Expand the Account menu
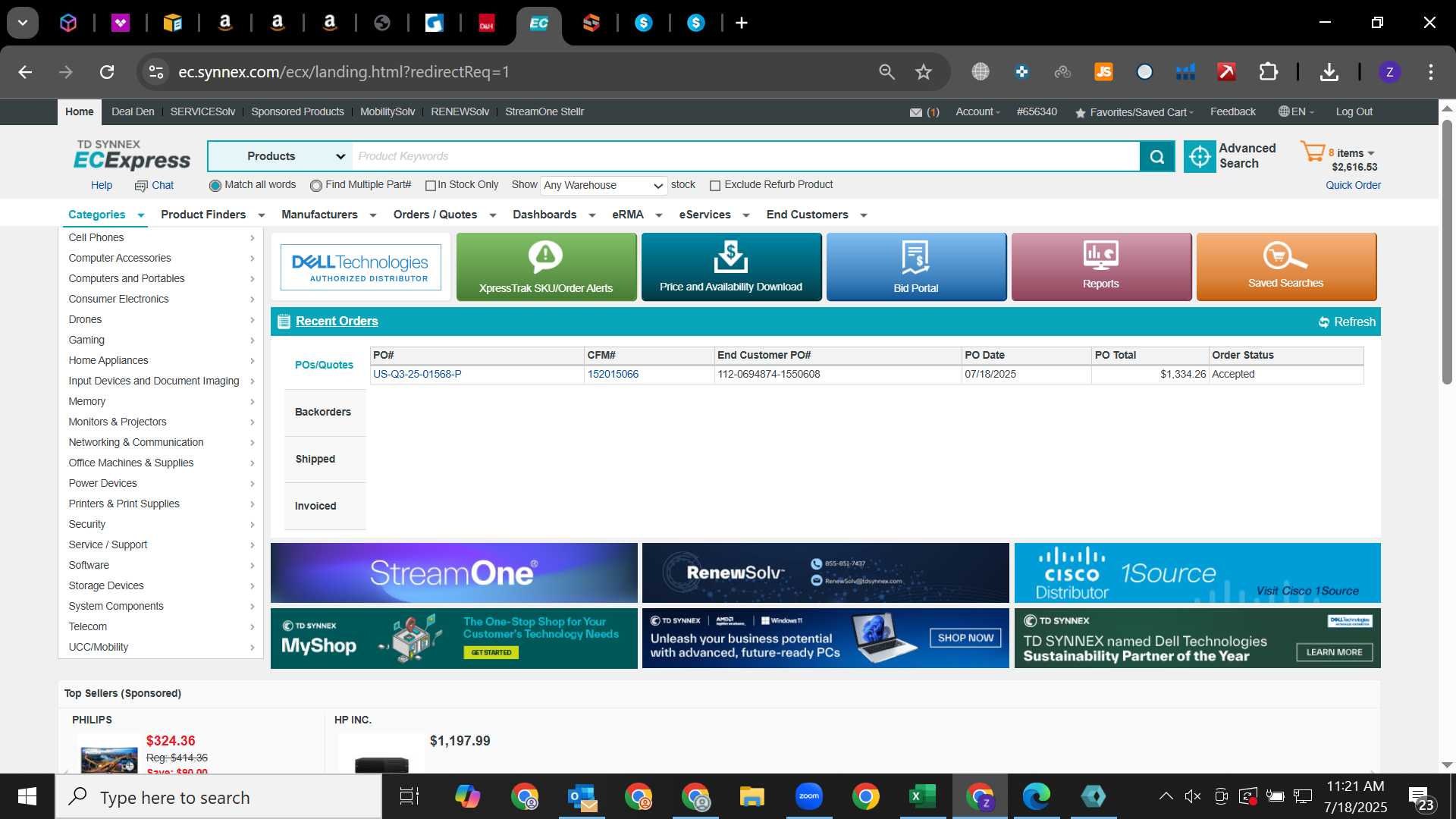Viewport: 1456px width, 819px height. click(977, 111)
